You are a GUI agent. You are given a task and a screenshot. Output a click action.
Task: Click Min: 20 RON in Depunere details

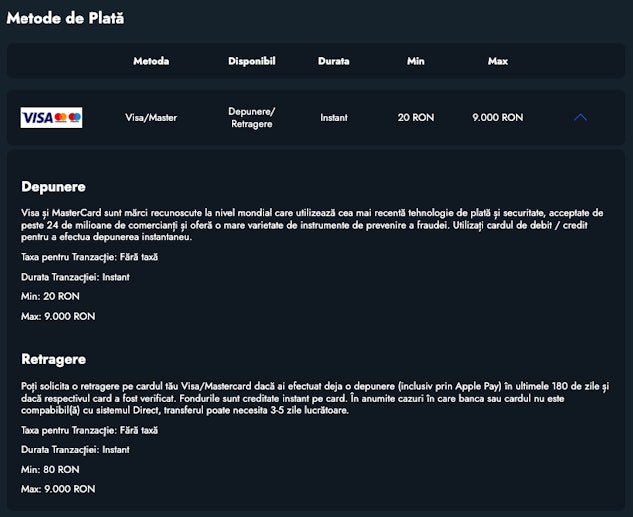tap(50, 297)
